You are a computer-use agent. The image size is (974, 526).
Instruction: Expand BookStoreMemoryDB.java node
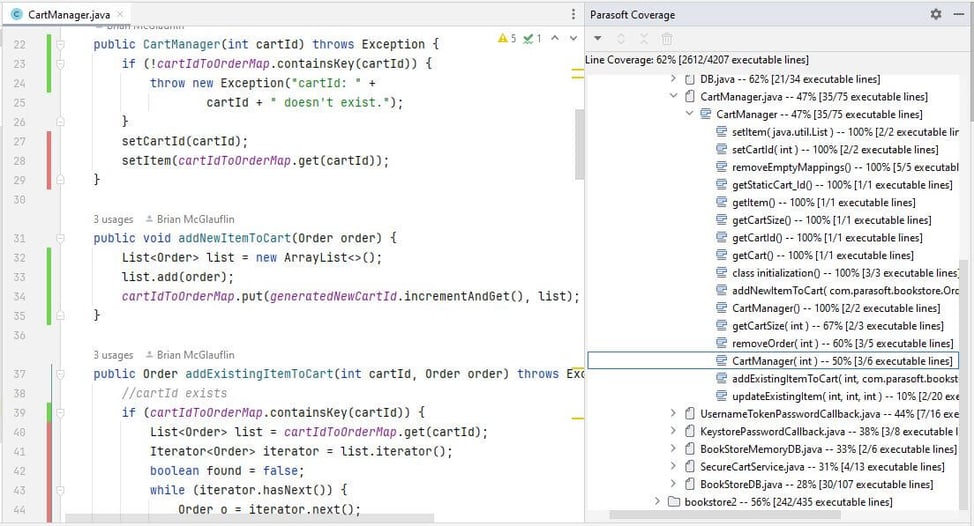(673, 448)
